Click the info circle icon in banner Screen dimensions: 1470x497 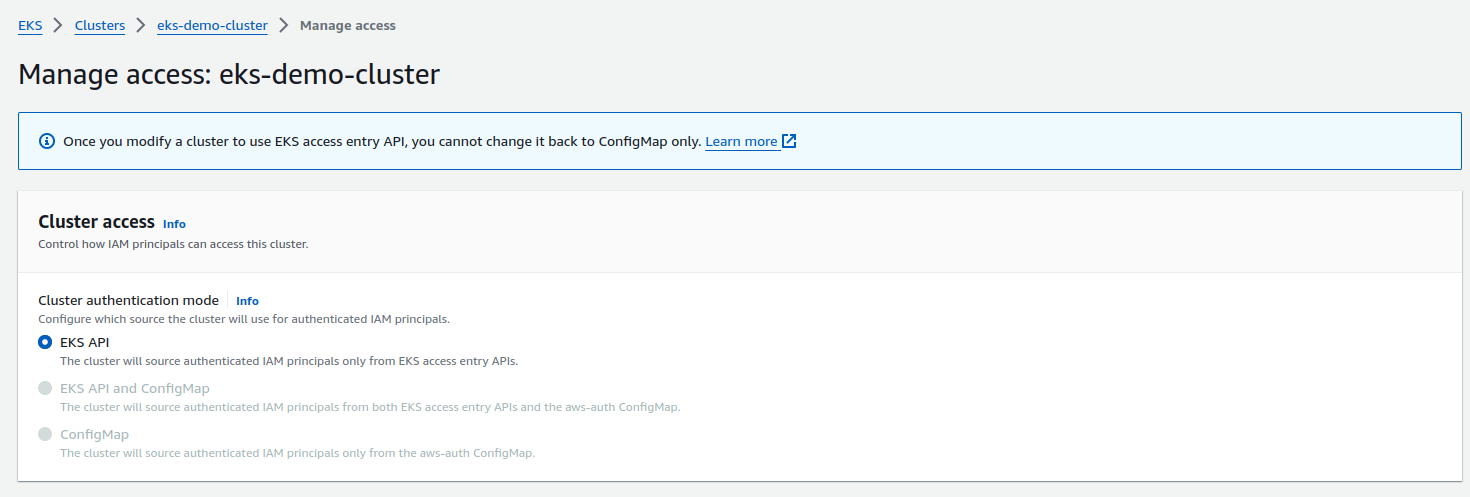[46, 141]
